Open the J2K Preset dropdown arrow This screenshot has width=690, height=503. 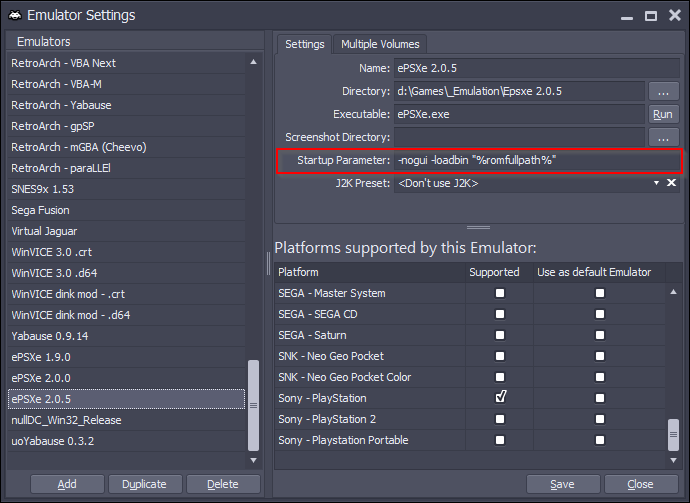[x=656, y=183]
